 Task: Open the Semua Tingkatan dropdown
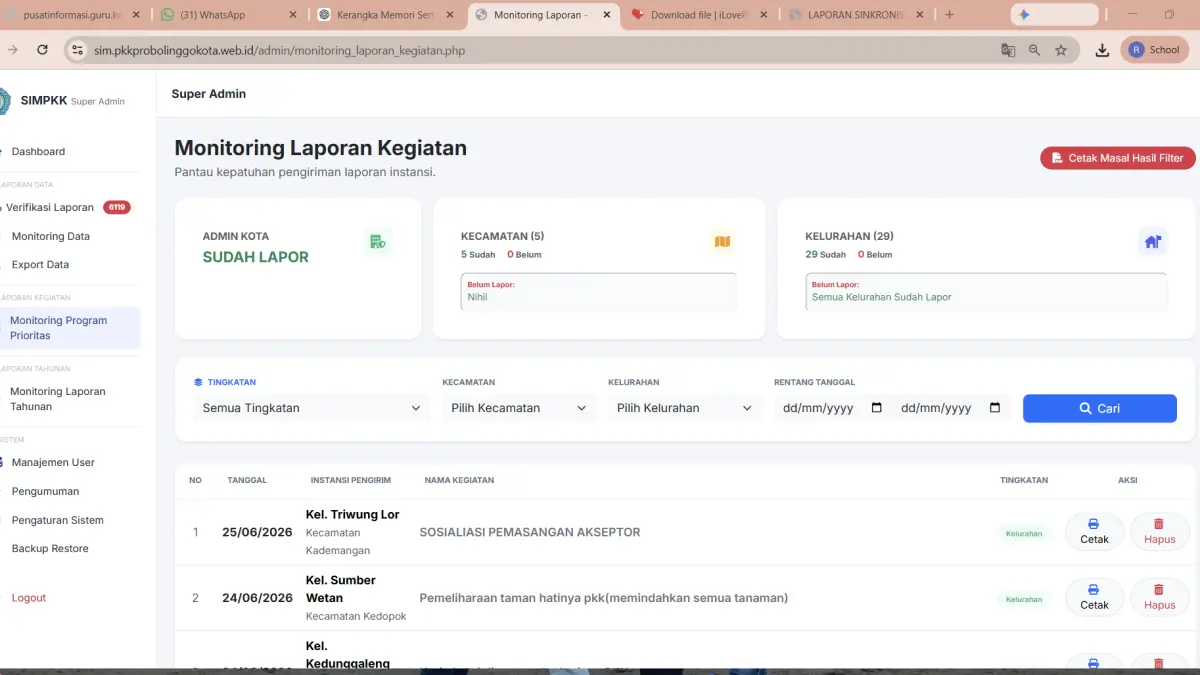click(311, 408)
